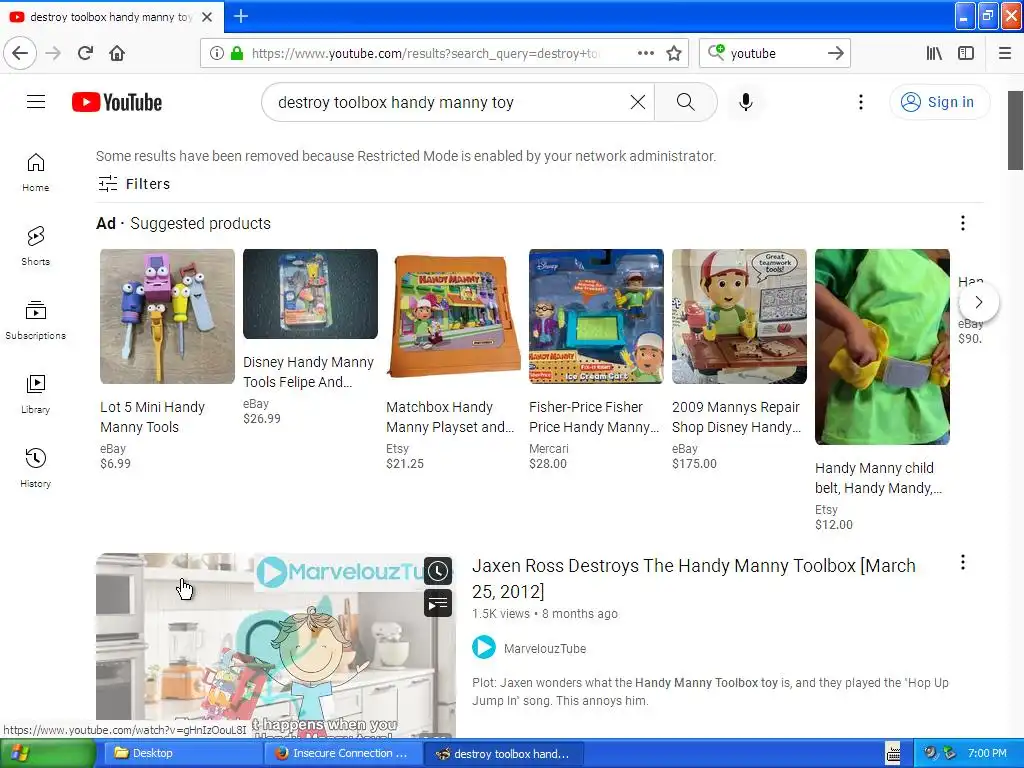The image size is (1024, 768).
Task: Select the "1.5K views" text
Action: pos(501,614)
